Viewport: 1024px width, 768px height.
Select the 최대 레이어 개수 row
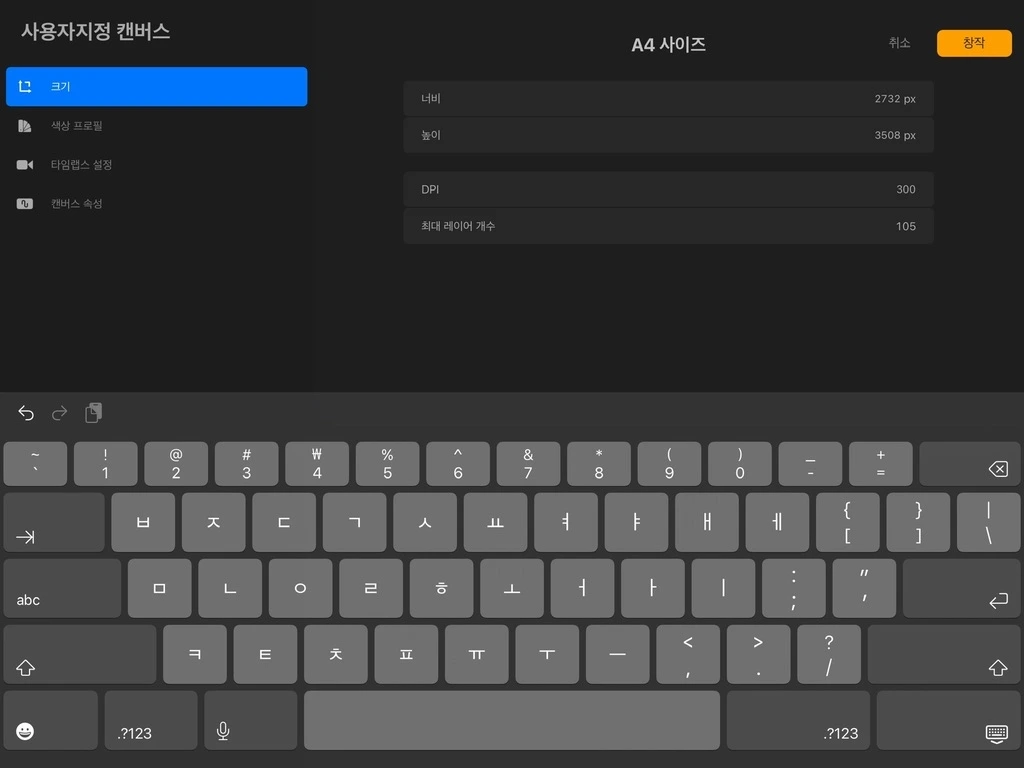pos(668,226)
